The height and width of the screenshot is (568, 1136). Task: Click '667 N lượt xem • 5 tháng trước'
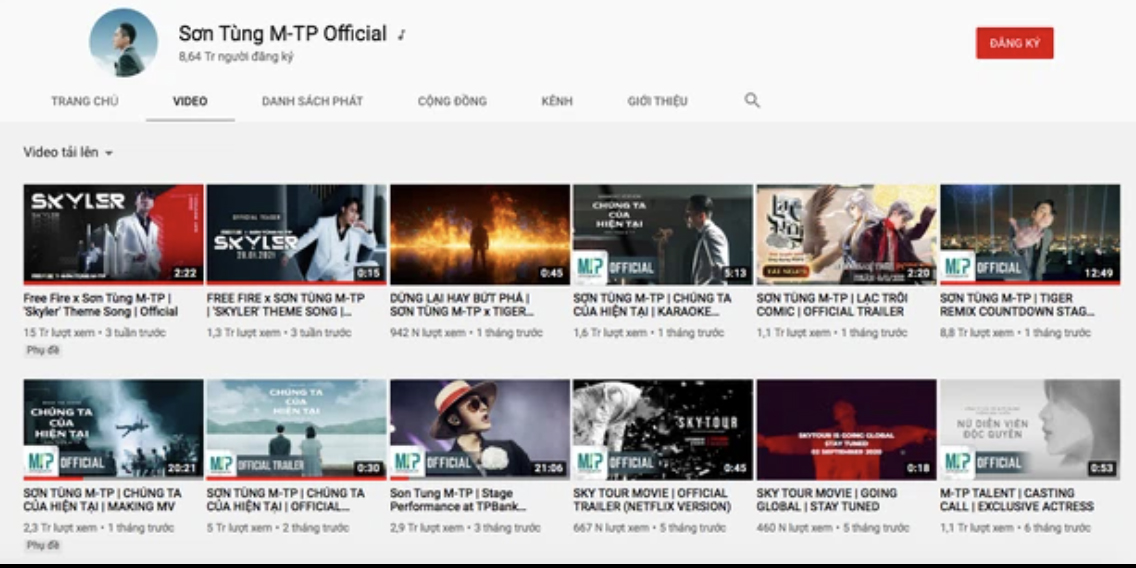click(x=648, y=528)
